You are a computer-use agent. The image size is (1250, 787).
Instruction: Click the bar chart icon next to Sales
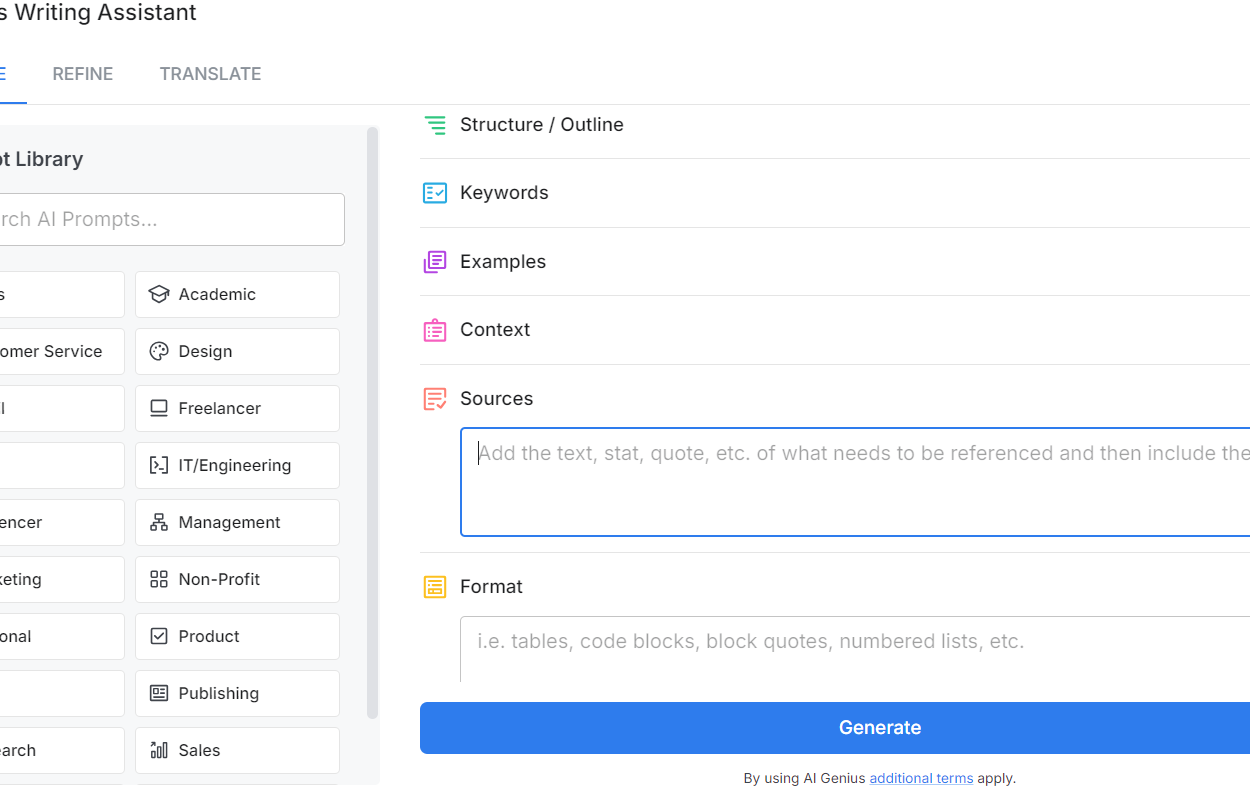click(159, 750)
